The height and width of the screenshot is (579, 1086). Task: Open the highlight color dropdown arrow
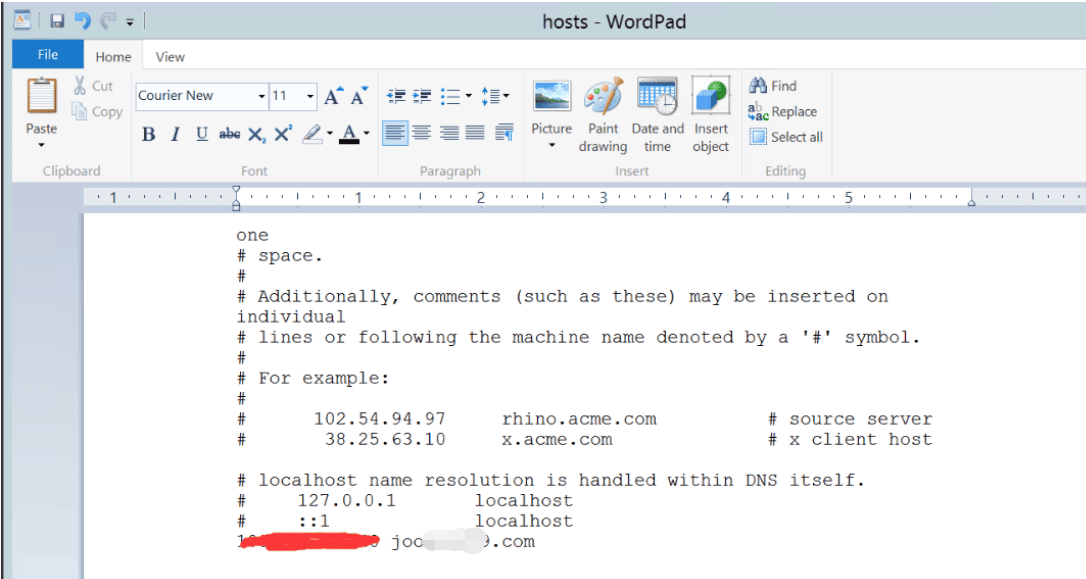330,134
